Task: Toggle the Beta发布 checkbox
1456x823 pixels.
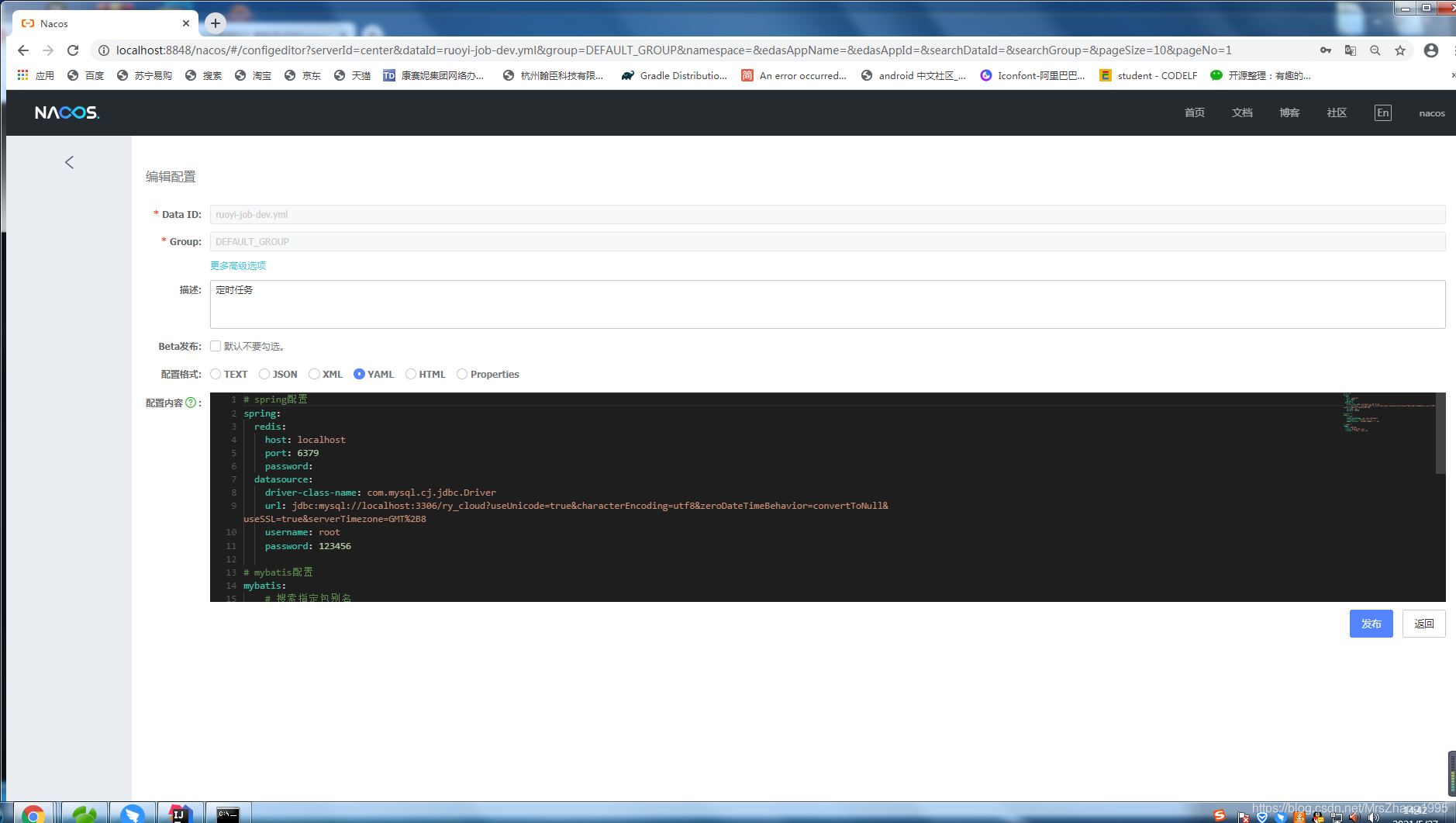Action: coord(216,346)
